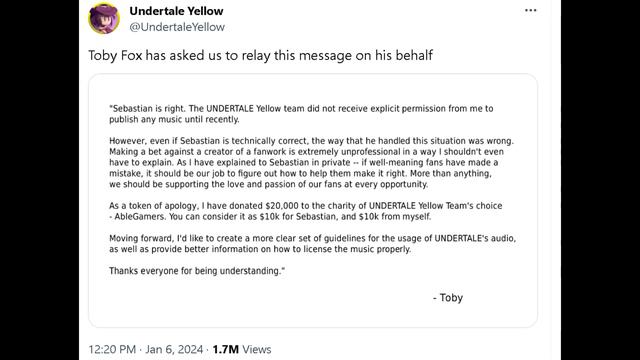Click "Thanks everyone for being understanding" line
640x360 pixels.
tap(197, 271)
